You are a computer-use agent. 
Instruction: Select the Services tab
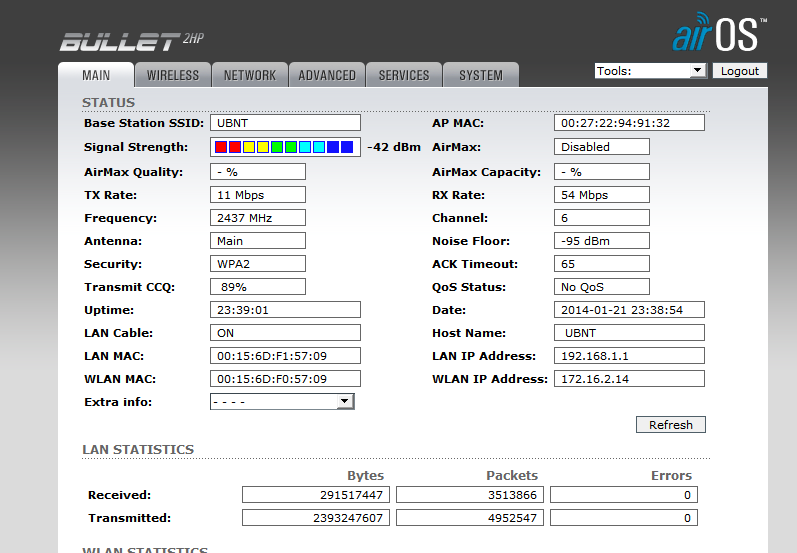pyautogui.click(x=404, y=75)
